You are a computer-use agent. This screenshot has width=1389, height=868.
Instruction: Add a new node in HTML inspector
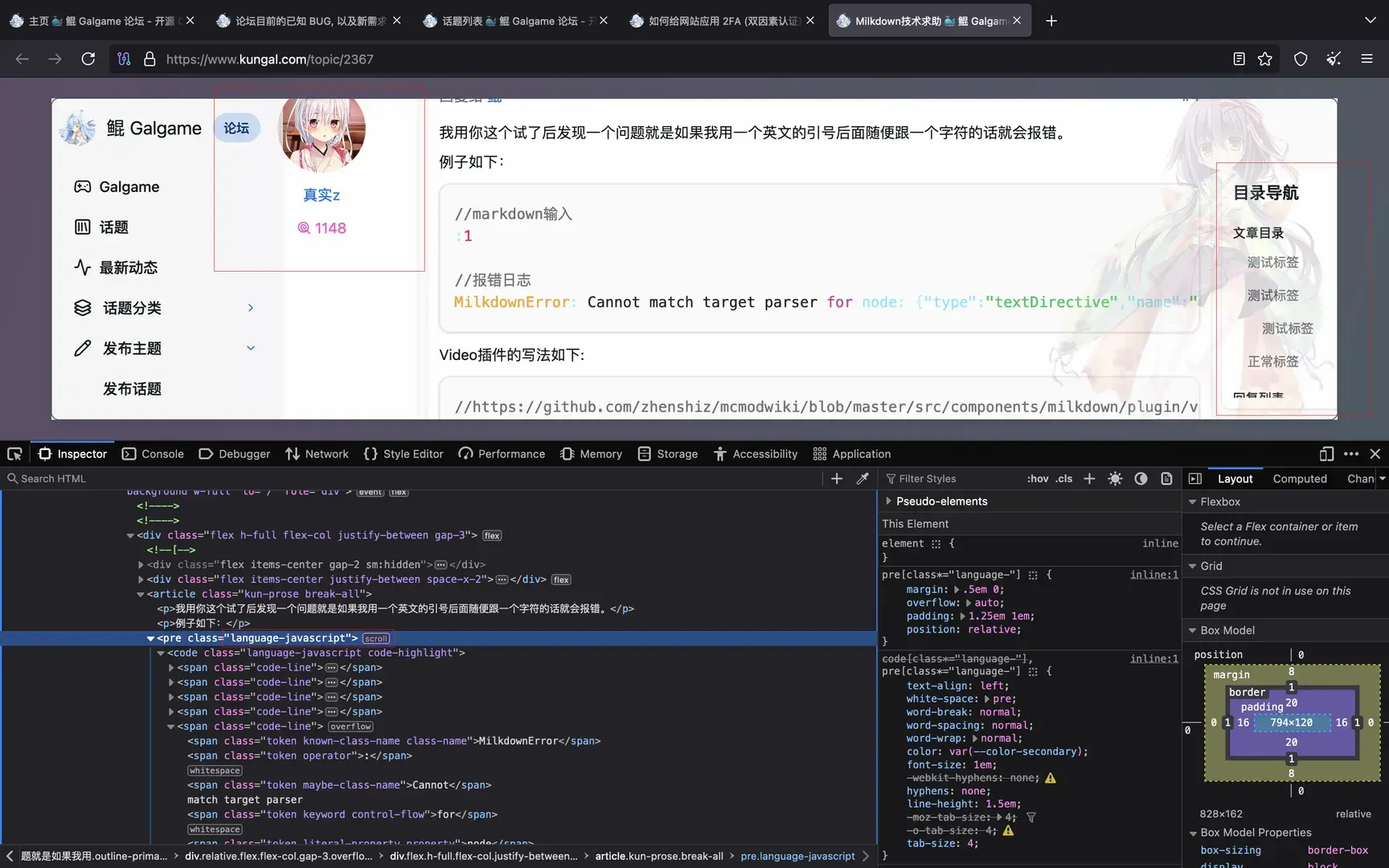(x=837, y=478)
